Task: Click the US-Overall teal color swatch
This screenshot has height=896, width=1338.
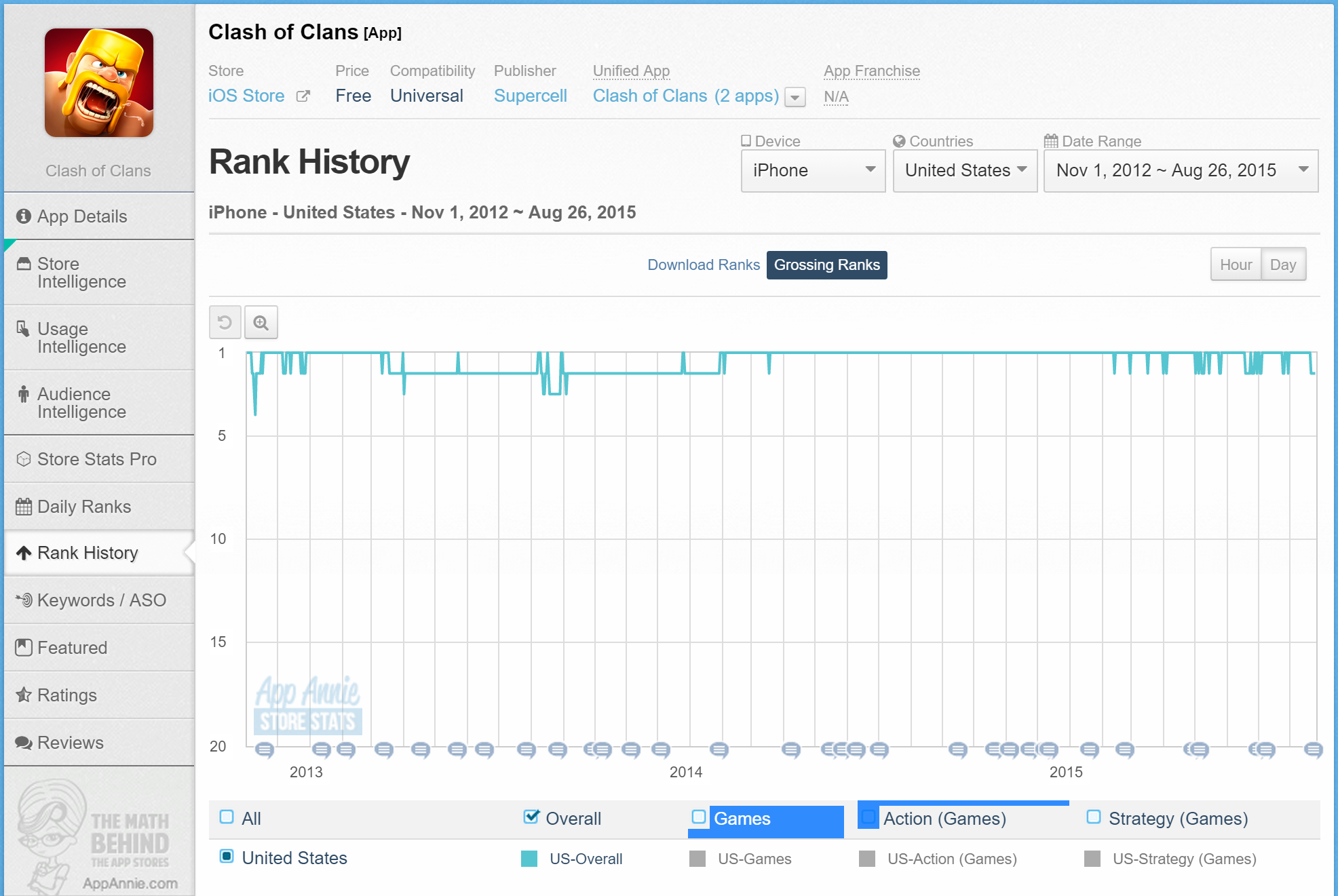Action: pyautogui.click(x=529, y=859)
